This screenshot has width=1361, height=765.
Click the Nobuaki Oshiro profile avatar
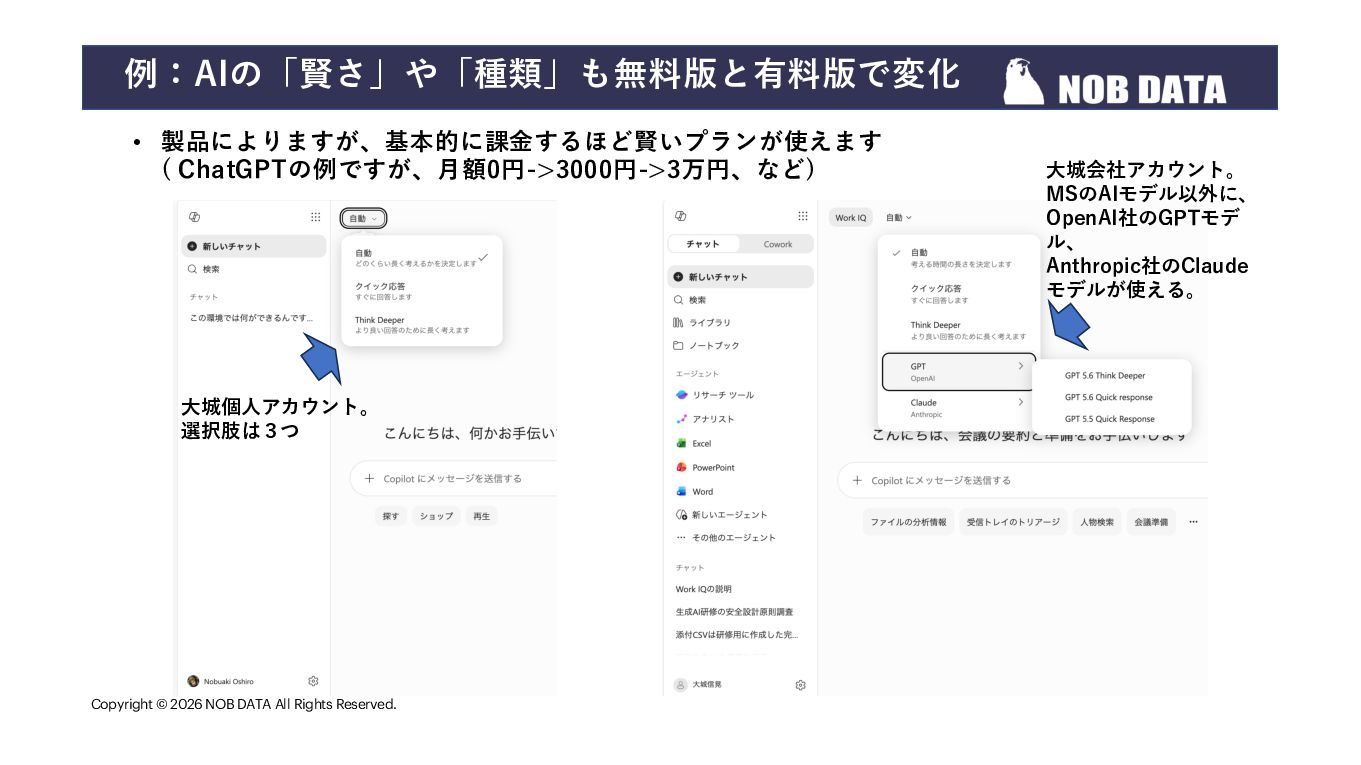[x=193, y=681]
